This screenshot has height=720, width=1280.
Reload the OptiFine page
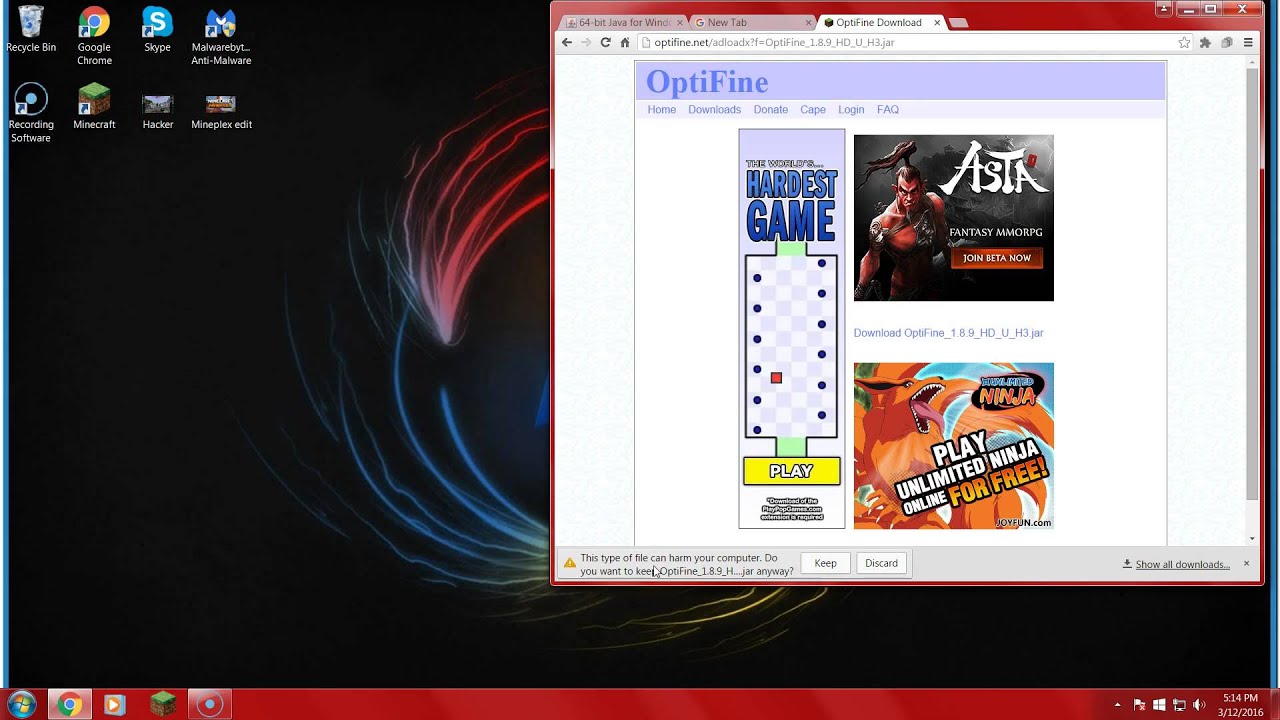click(x=605, y=42)
